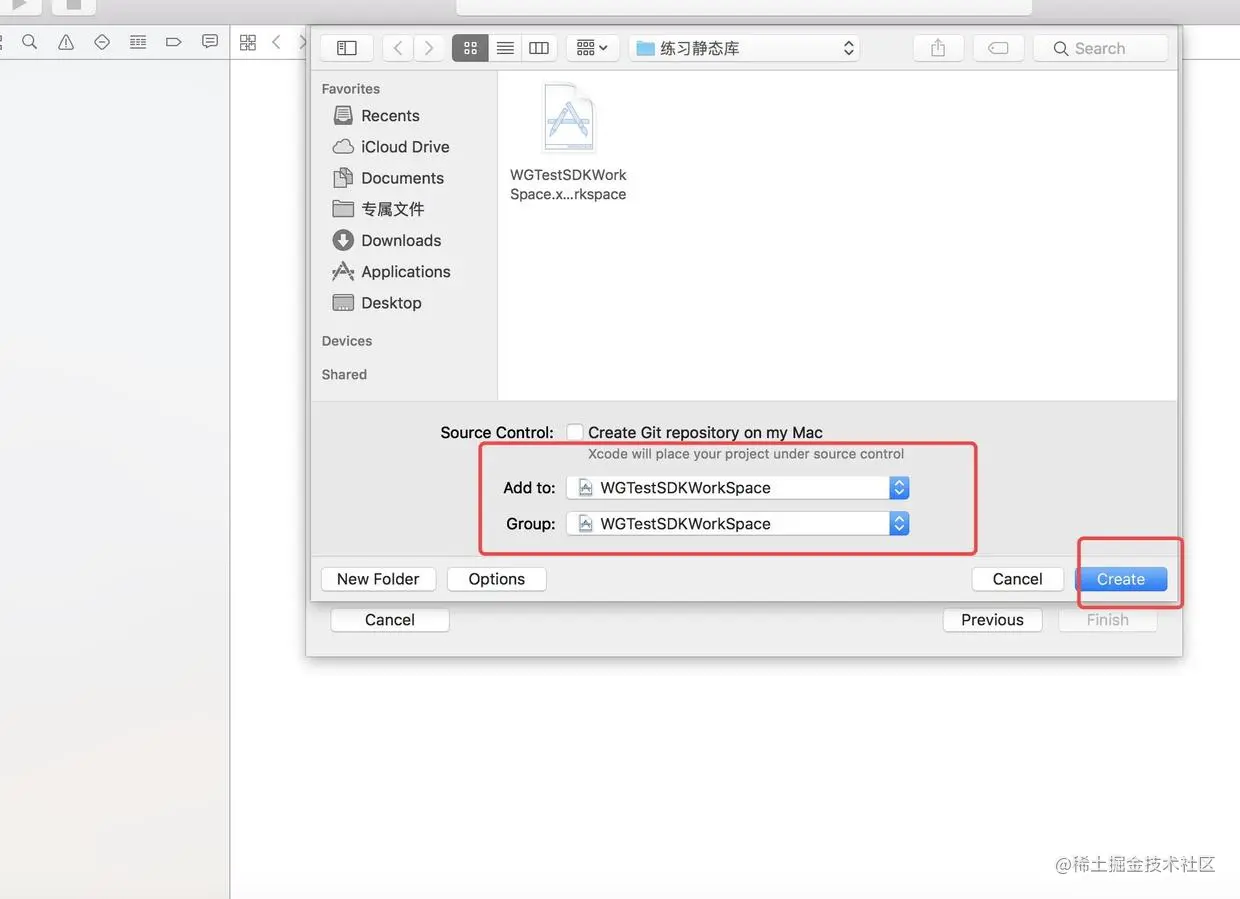Viewport: 1240px width, 899px height.
Task: Click the Options button
Action: click(497, 579)
